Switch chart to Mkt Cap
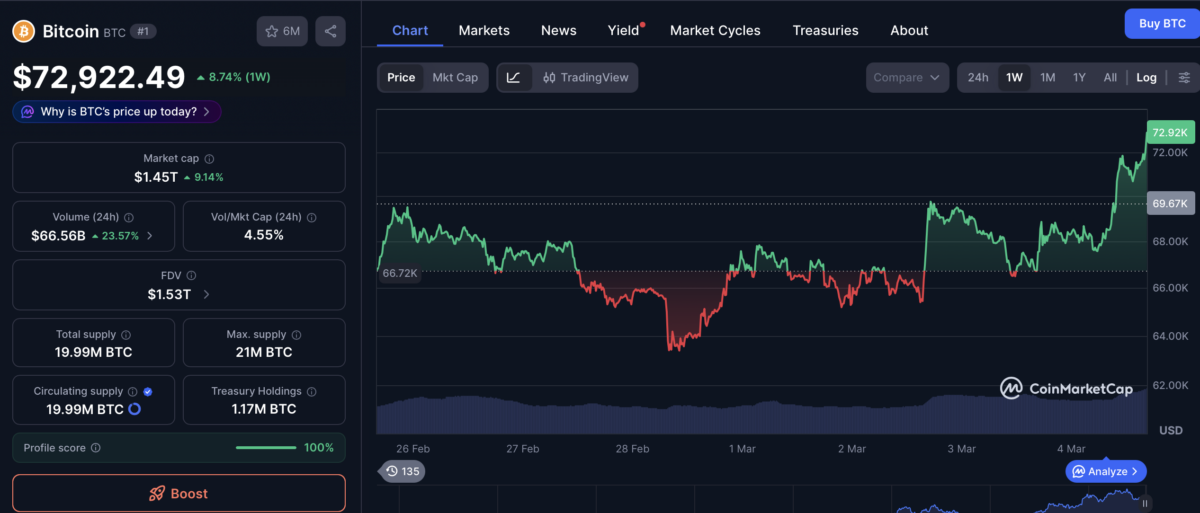The height and width of the screenshot is (513, 1200). click(x=455, y=77)
